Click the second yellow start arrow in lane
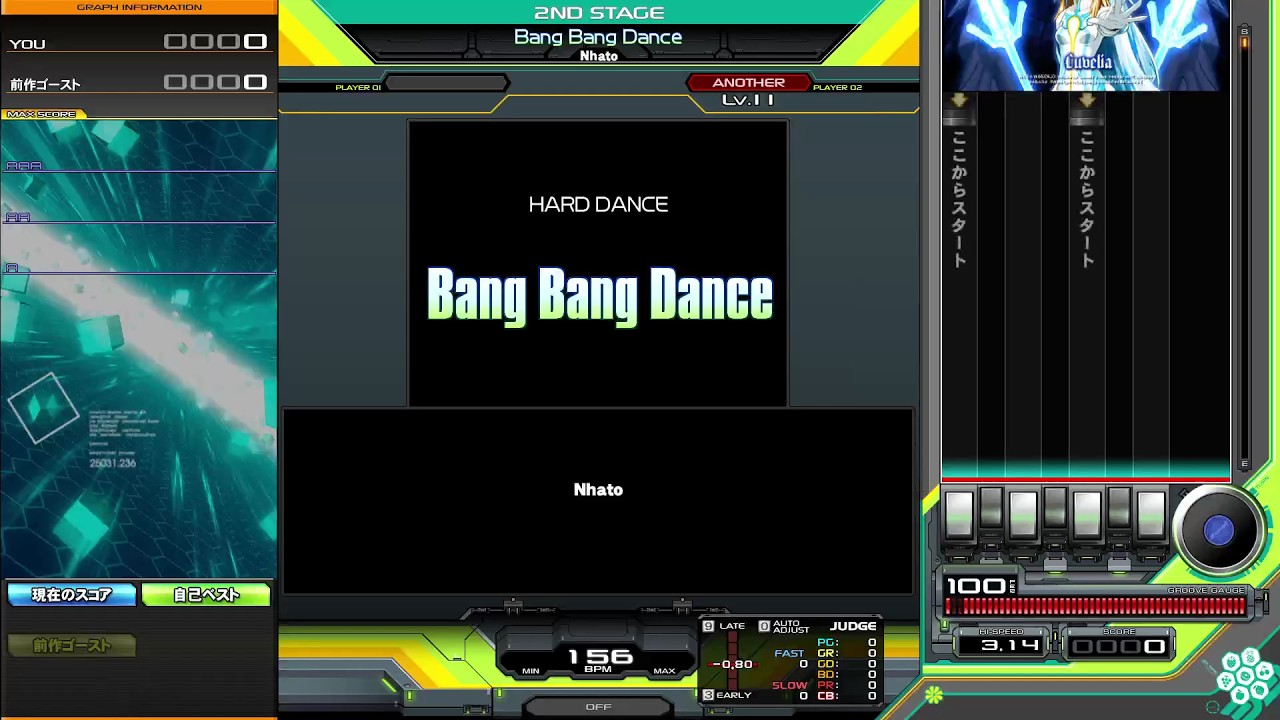The width and height of the screenshot is (1280, 720). pyautogui.click(x=1086, y=100)
